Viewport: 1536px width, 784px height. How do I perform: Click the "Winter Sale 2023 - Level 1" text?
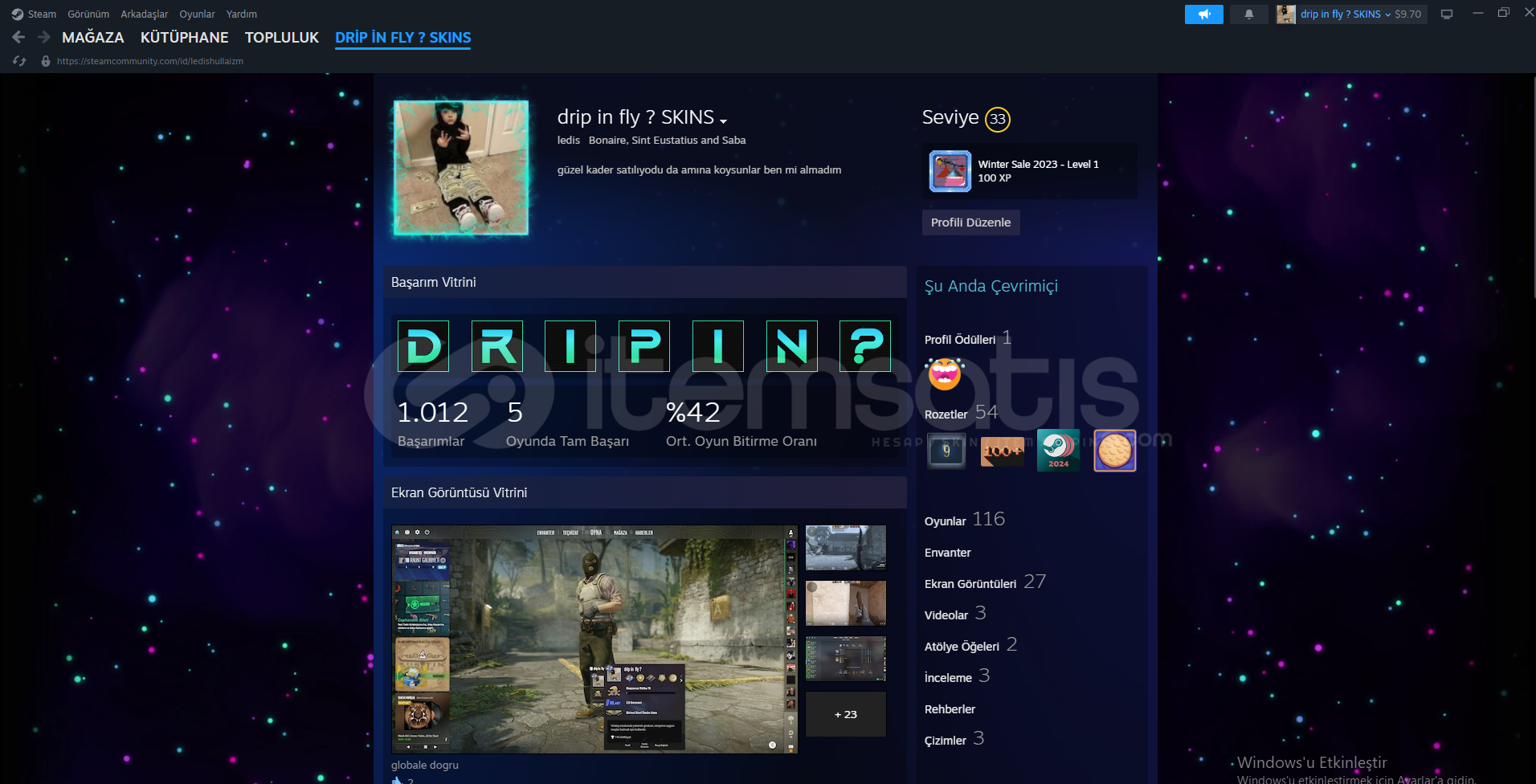(x=1038, y=164)
